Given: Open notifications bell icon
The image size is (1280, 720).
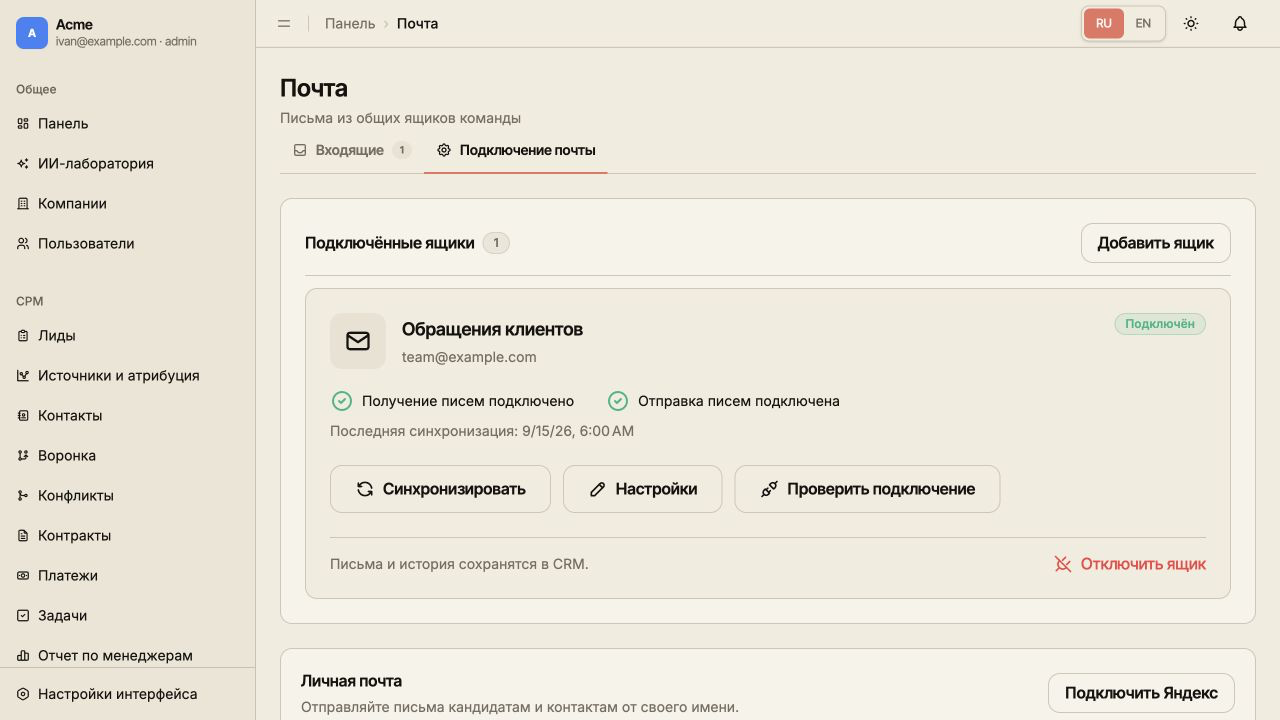Looking at the screenshot, I should coord(1240,23).
